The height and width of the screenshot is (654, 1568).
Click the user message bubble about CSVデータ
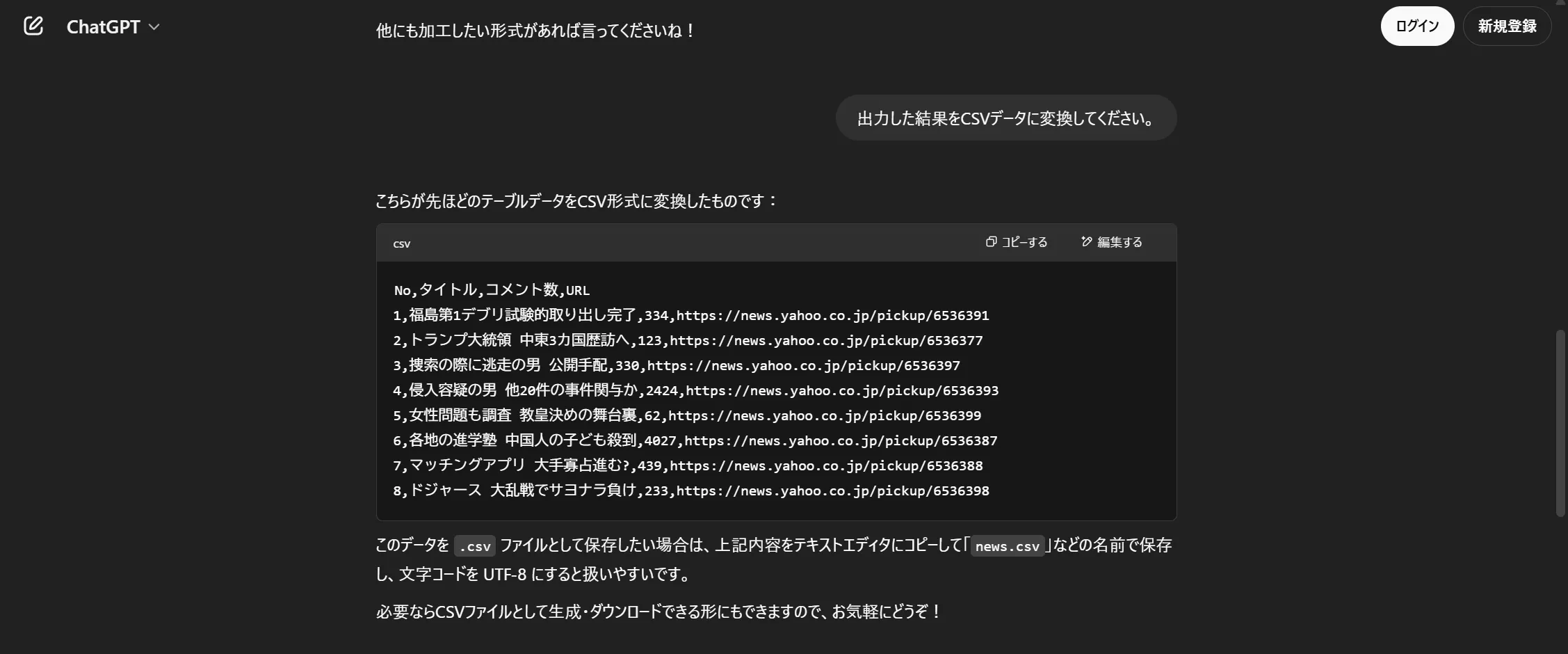[1005, 118]
